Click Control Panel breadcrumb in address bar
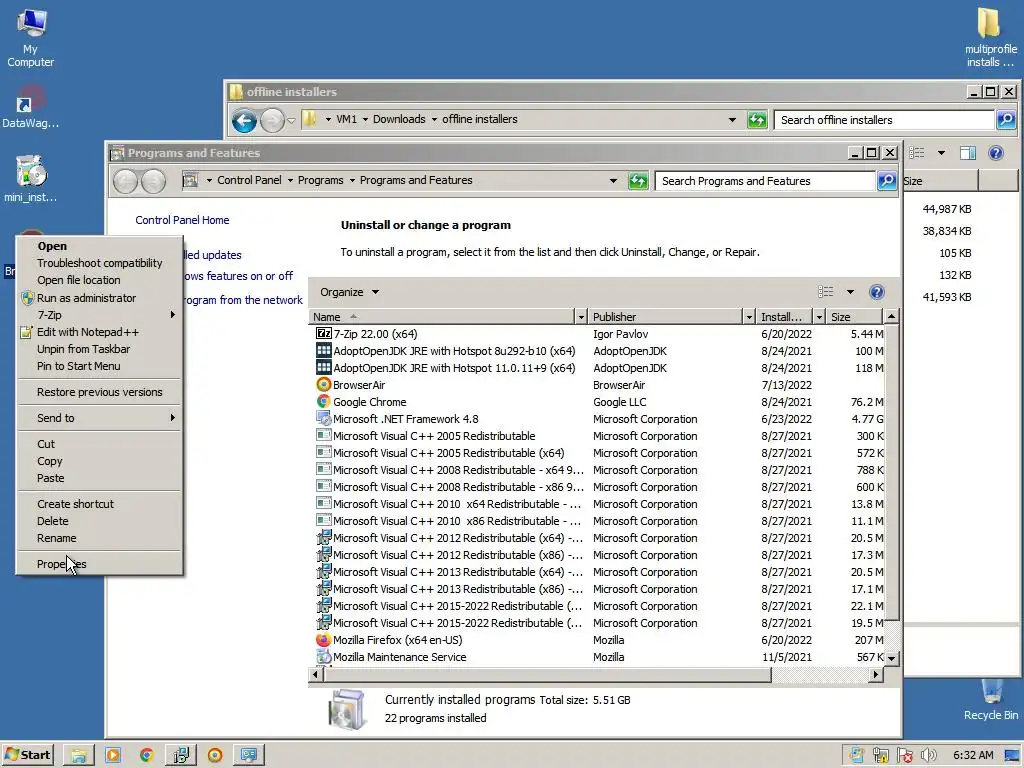 coord(249,180)
